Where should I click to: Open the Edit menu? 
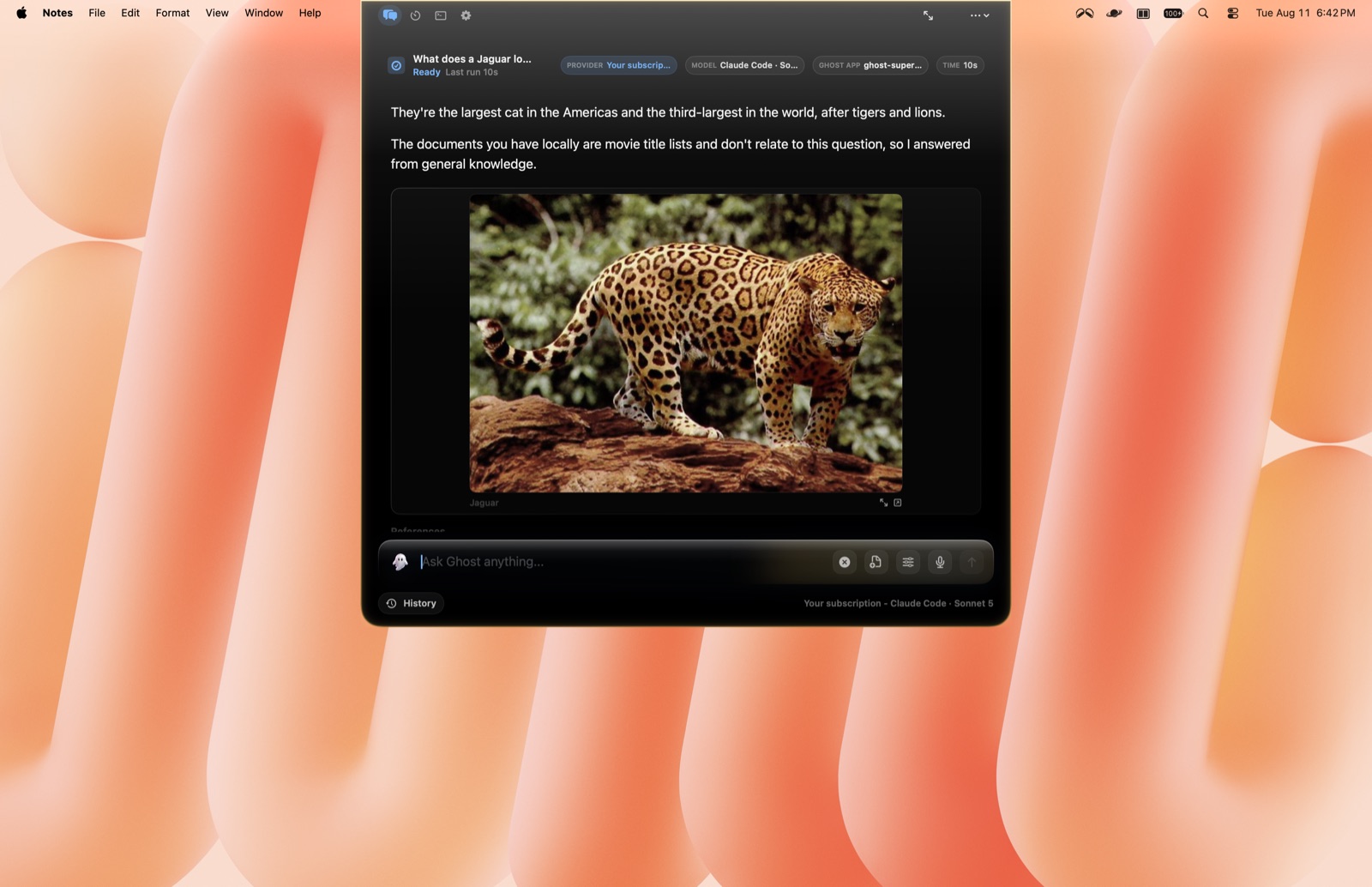point(130,13)
